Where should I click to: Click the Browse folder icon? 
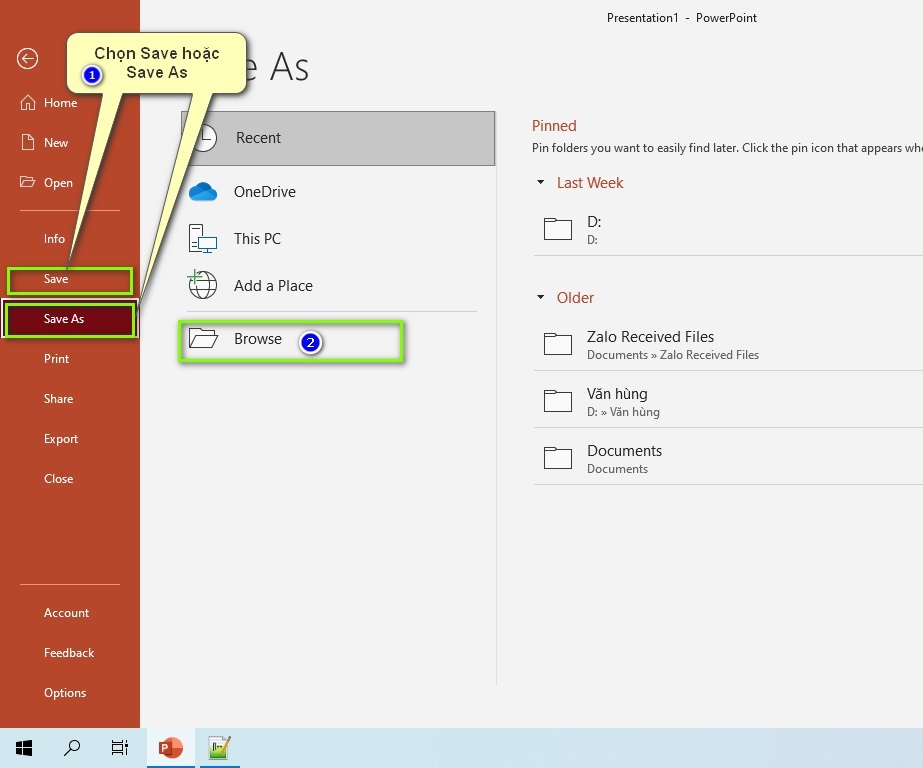tap(203, 338)
